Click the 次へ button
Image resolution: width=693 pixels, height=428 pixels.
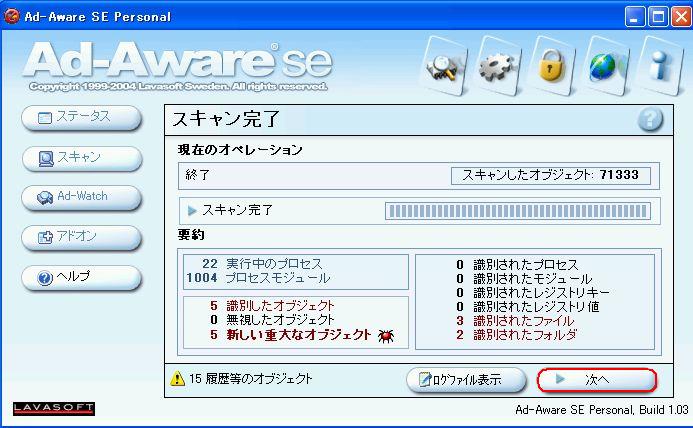(597, 380)
